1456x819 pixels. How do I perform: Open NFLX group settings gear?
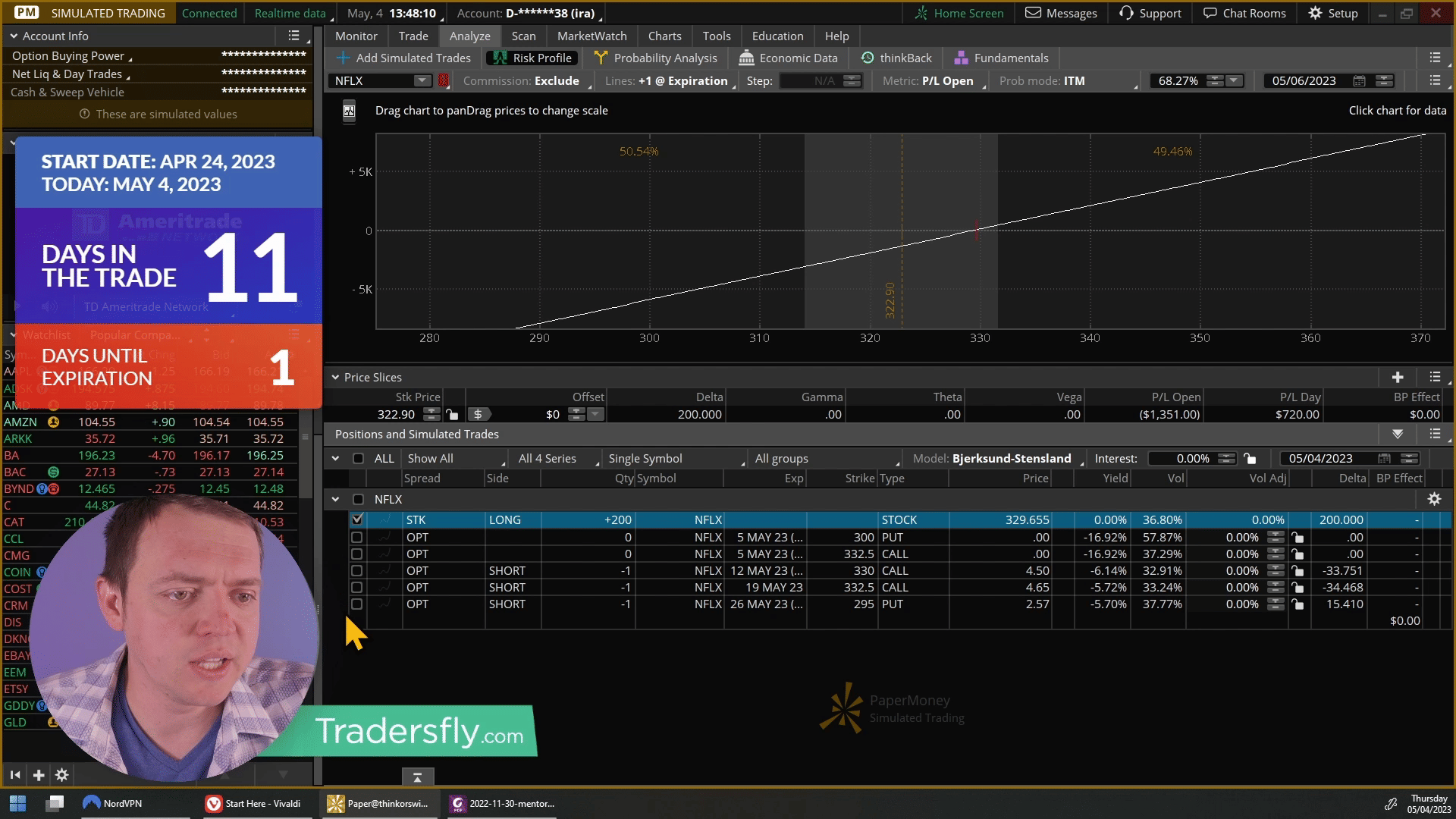[1434, 499]
